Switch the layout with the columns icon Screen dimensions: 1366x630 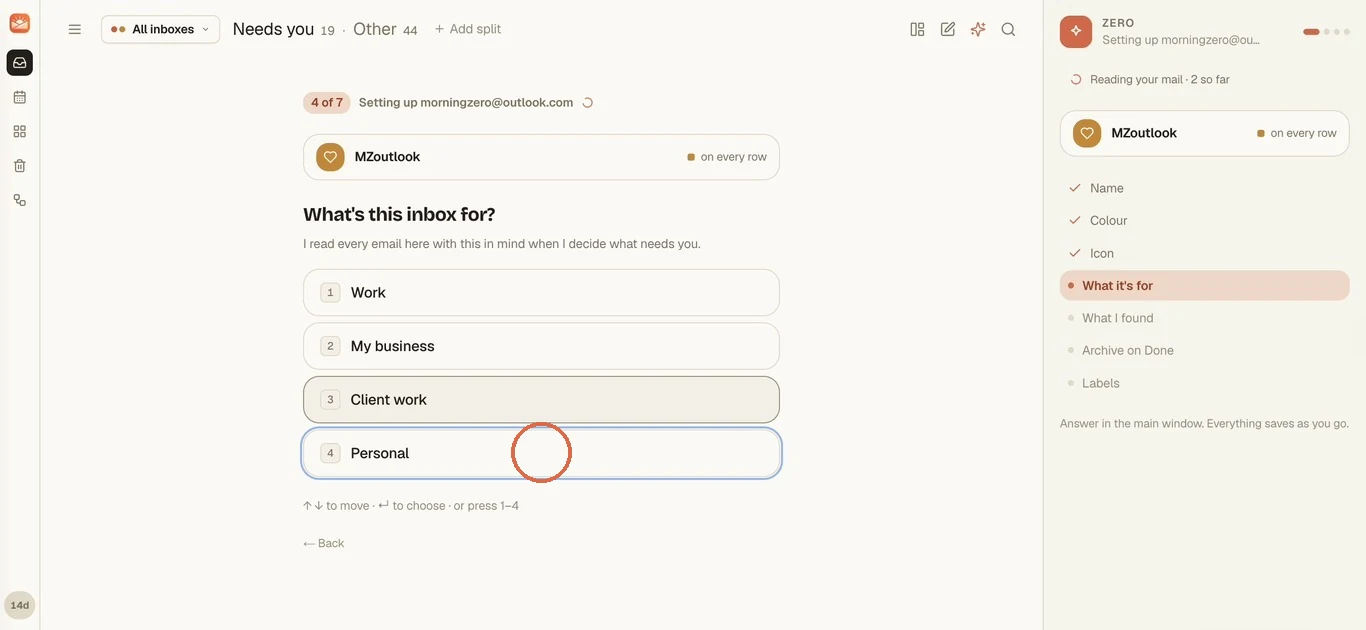point(917,29)
